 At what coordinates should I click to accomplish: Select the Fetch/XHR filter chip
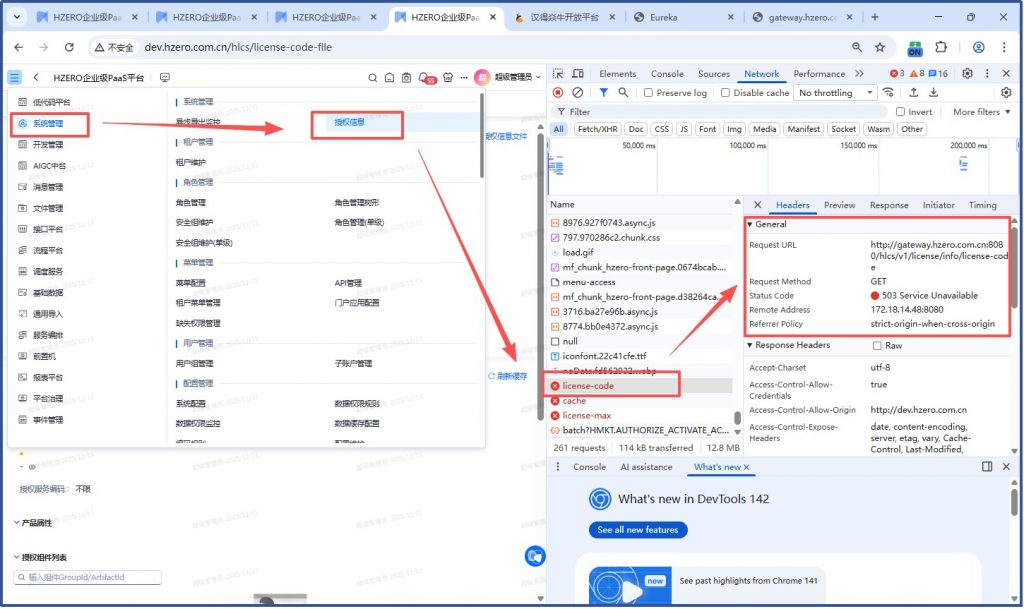597,129
